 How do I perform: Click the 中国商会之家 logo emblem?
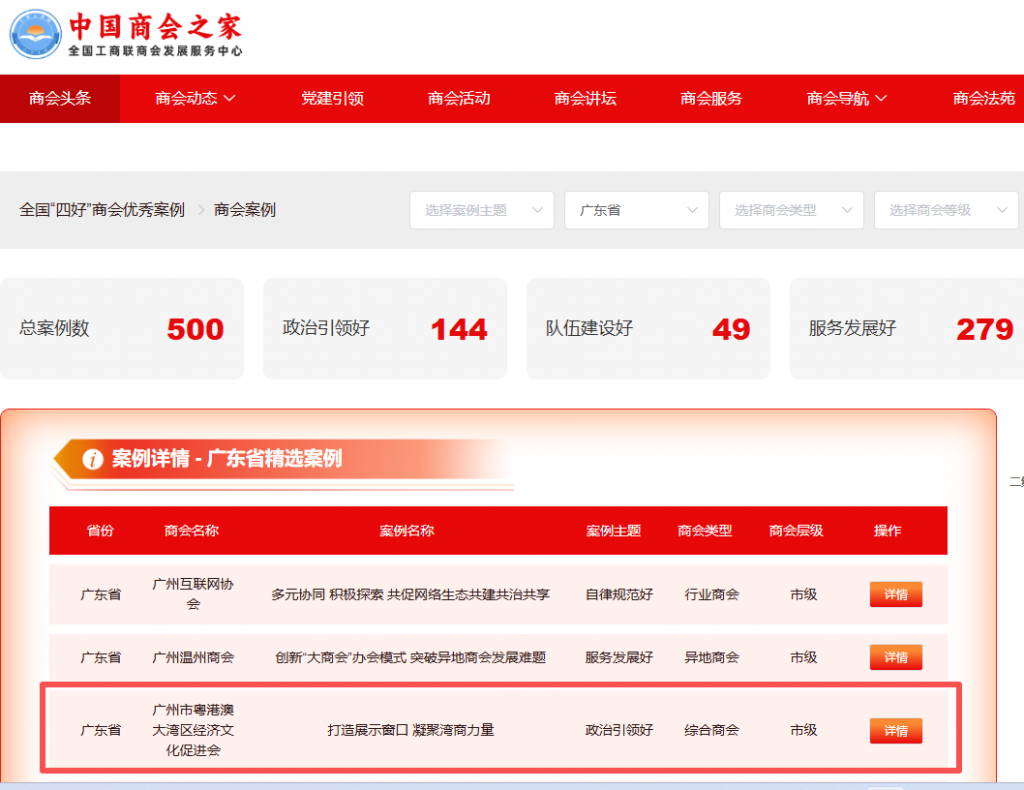tap(35, 35)
